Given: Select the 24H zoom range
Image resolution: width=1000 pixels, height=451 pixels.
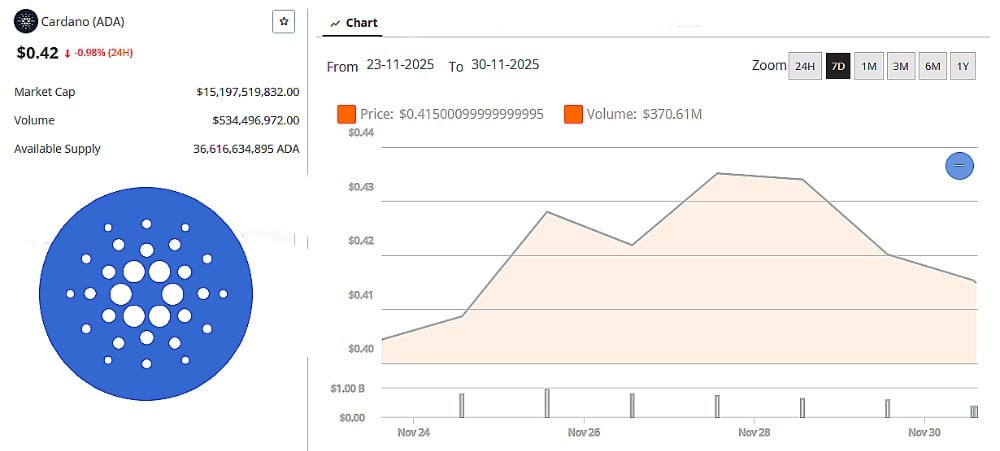Looking at the screenshot, I should coord(804,66).
